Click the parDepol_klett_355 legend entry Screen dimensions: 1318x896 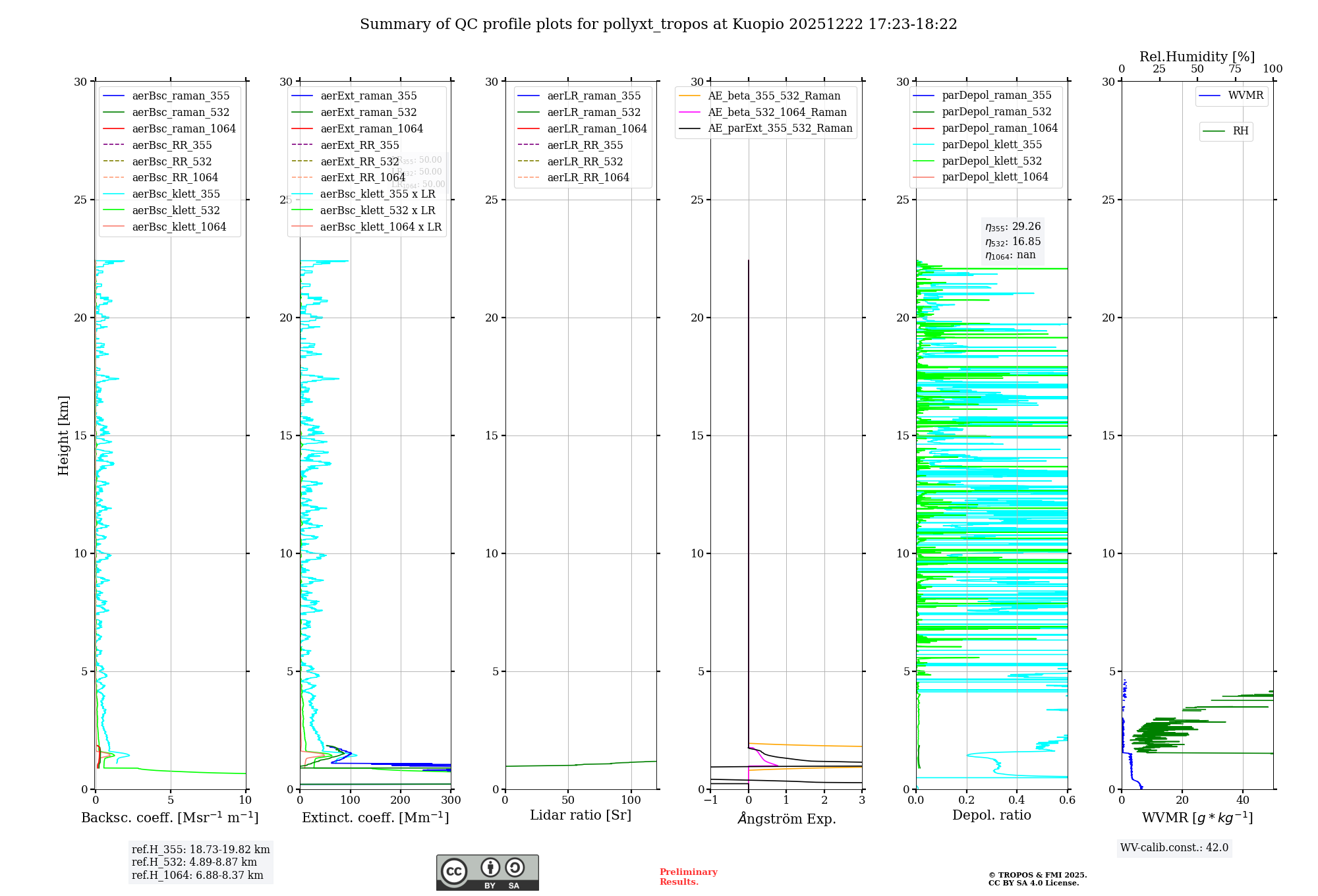(991, 145)
